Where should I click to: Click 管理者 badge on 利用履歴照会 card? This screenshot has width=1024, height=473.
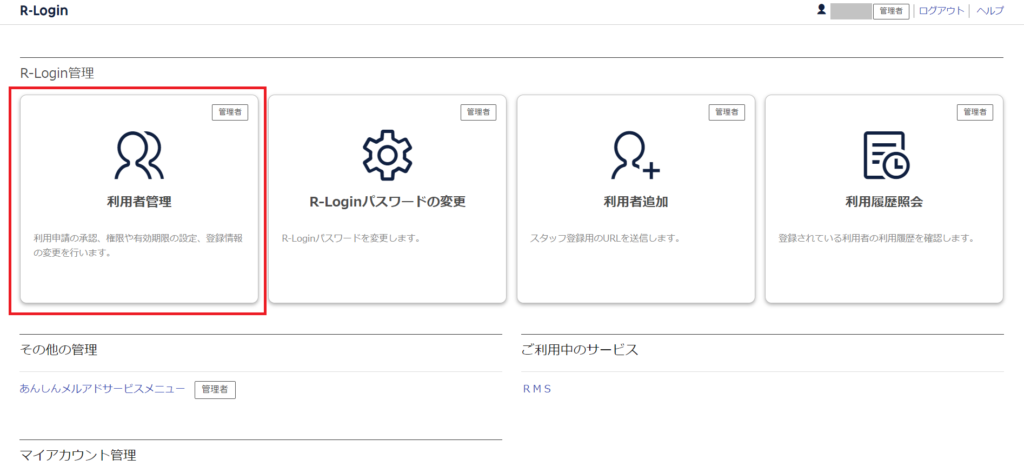coord(976,112)
